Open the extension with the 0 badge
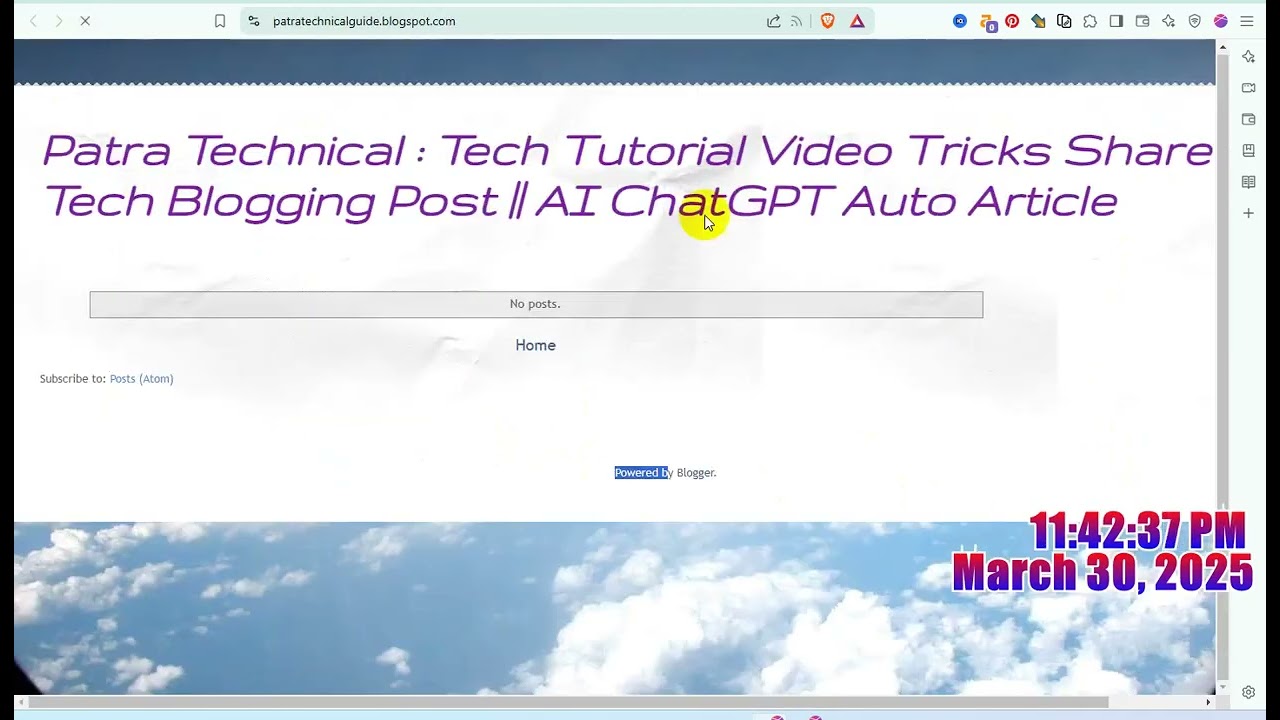Screen dimensions: 1280x720 (x=987, y=22)
